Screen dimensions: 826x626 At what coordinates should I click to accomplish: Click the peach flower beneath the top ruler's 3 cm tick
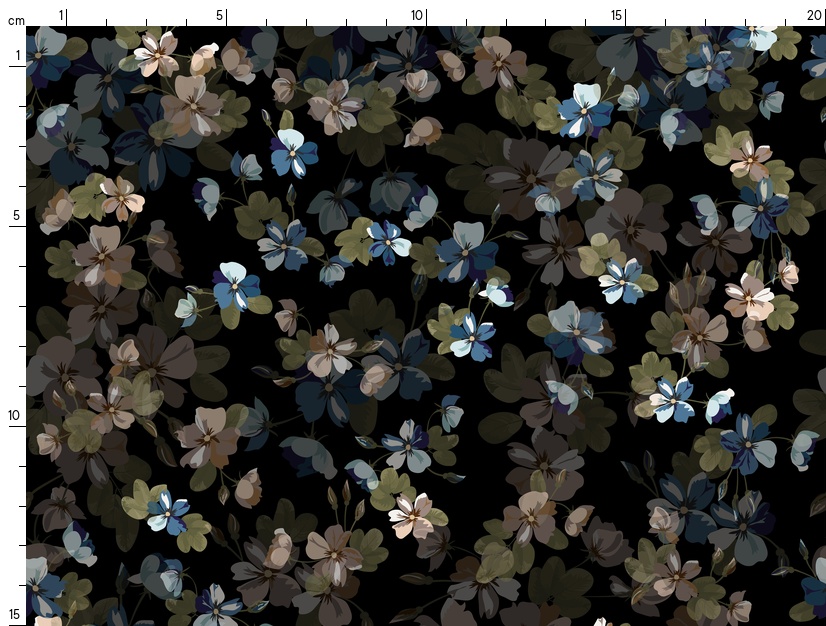(155, 52)
